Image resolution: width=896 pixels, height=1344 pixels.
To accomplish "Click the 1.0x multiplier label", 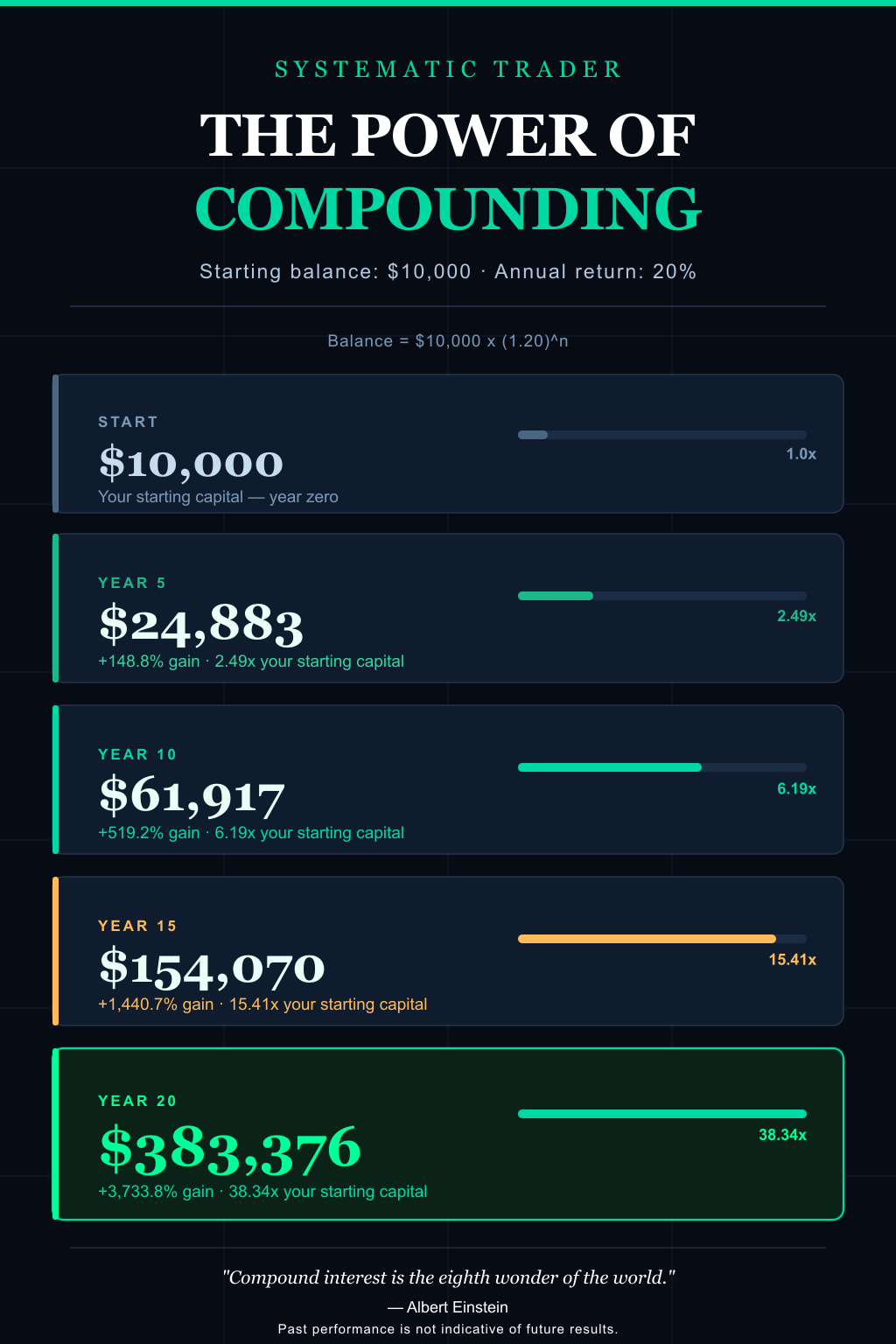I will click(x=801, y=454).
